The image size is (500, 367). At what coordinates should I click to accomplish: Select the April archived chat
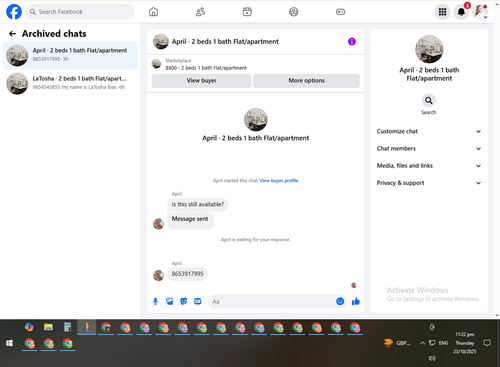pos(70,55)
